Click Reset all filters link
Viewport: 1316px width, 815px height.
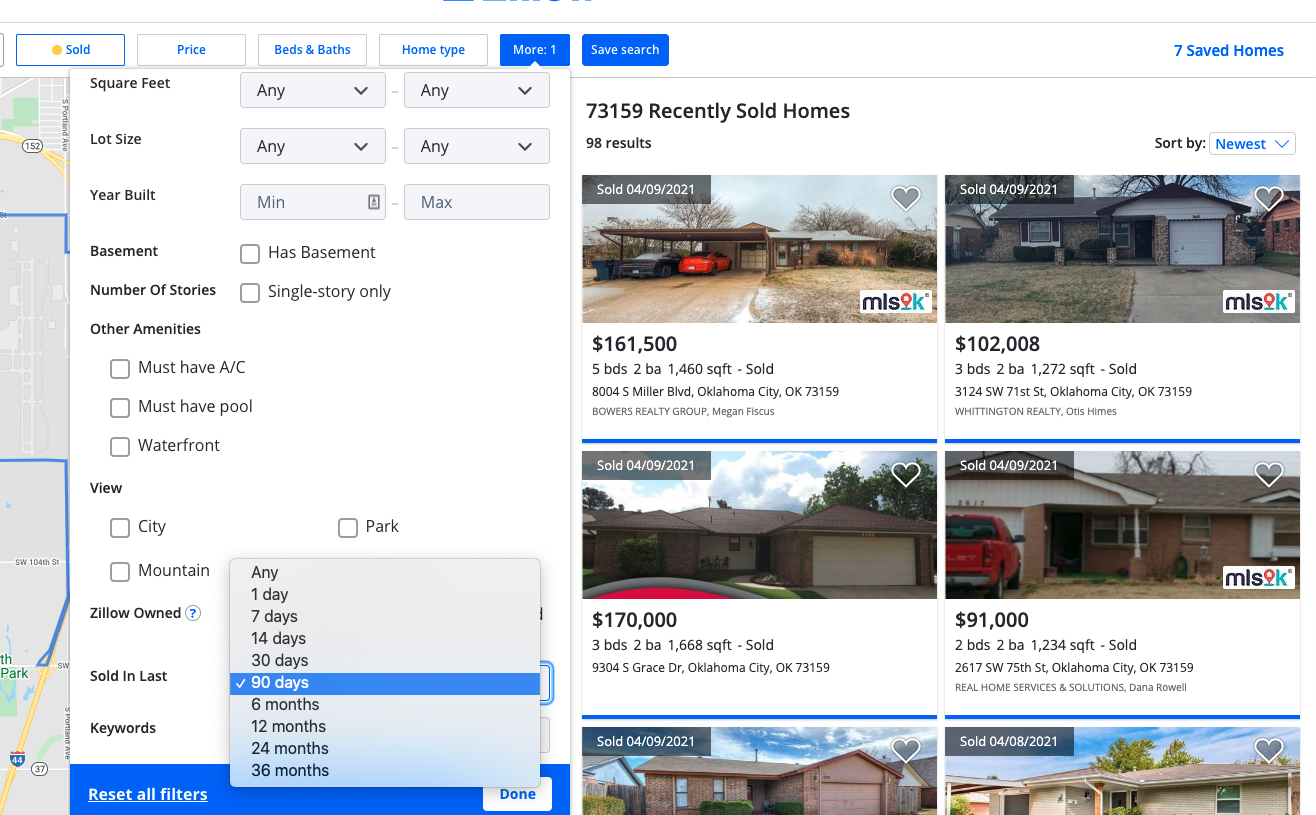[x=148, y=794]
